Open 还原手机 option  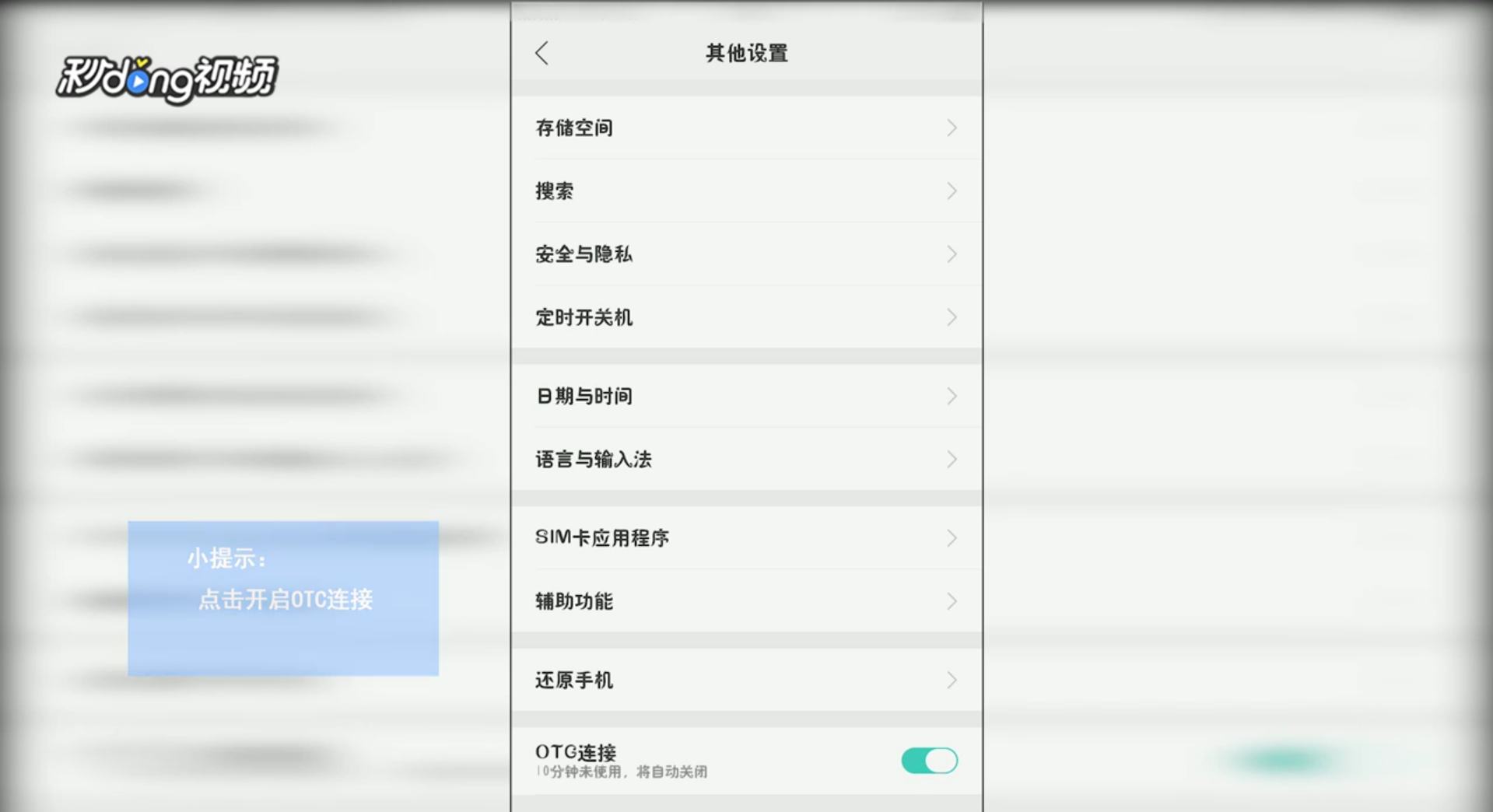click(x=747, y=680)
